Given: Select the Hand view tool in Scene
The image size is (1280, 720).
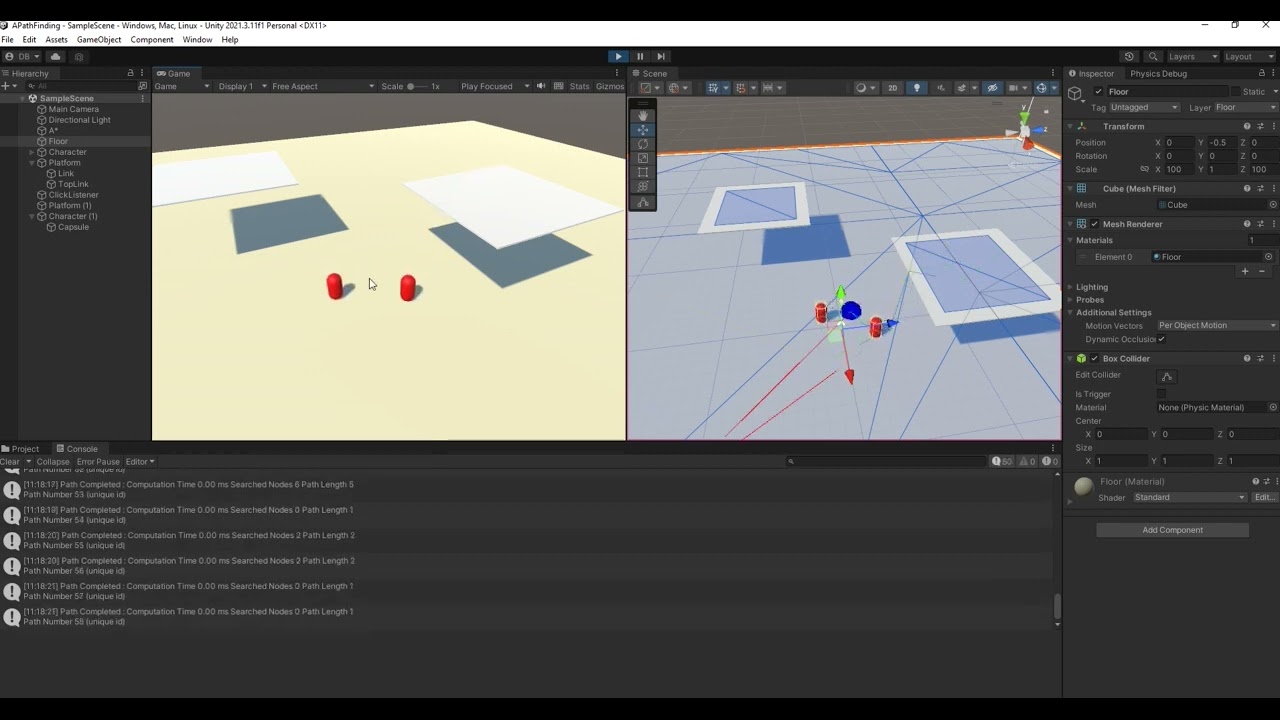Looking at the screenshot, I should 642,115.
